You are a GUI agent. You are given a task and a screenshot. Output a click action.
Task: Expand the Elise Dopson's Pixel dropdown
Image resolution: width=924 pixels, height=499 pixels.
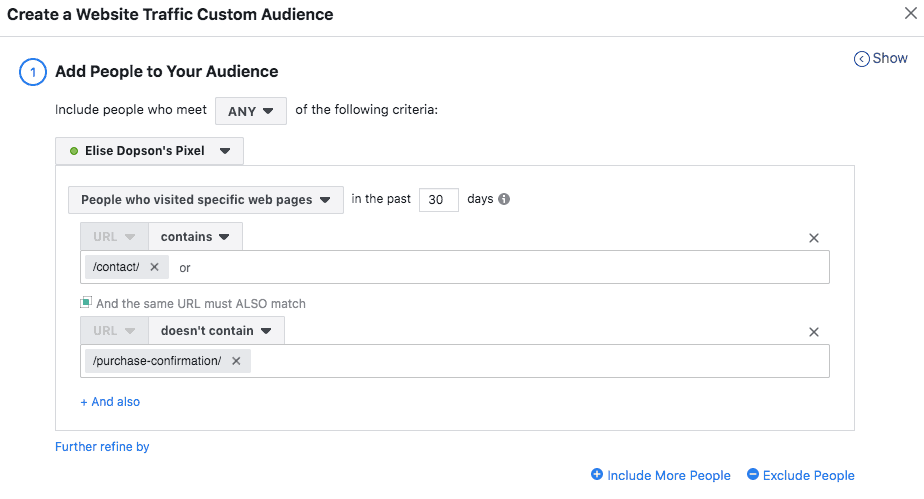(149, 151)
